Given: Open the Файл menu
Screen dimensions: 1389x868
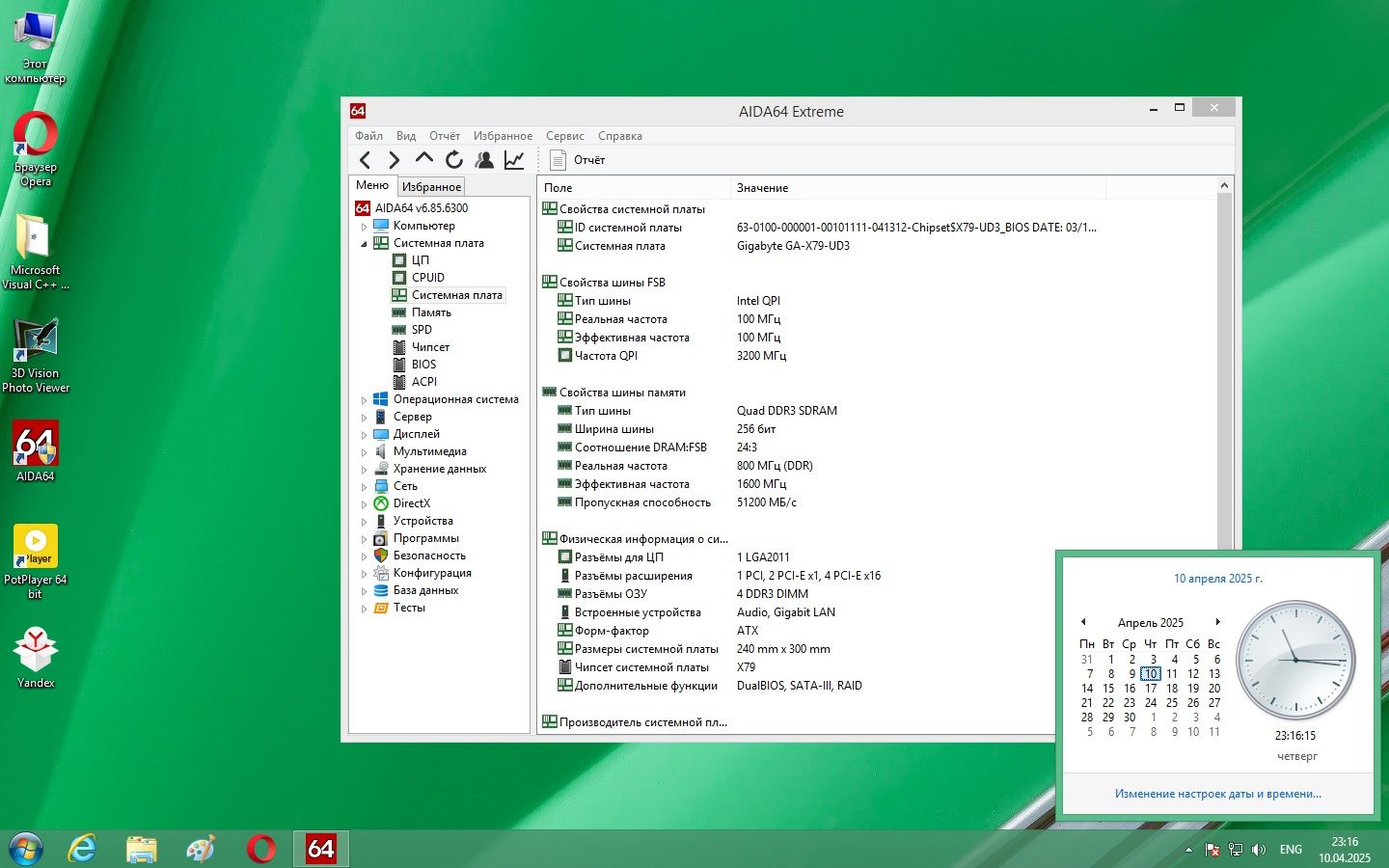Looking at the screenshot, I should click(x=368, y=136).
